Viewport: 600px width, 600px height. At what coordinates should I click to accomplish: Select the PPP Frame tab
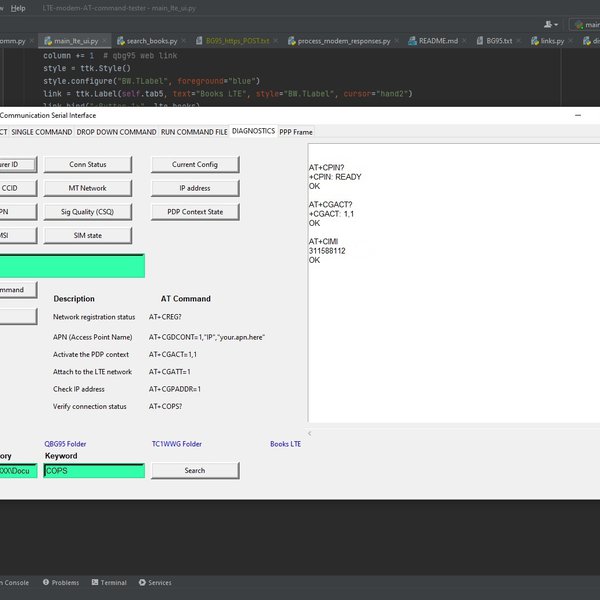click(296, 132)
